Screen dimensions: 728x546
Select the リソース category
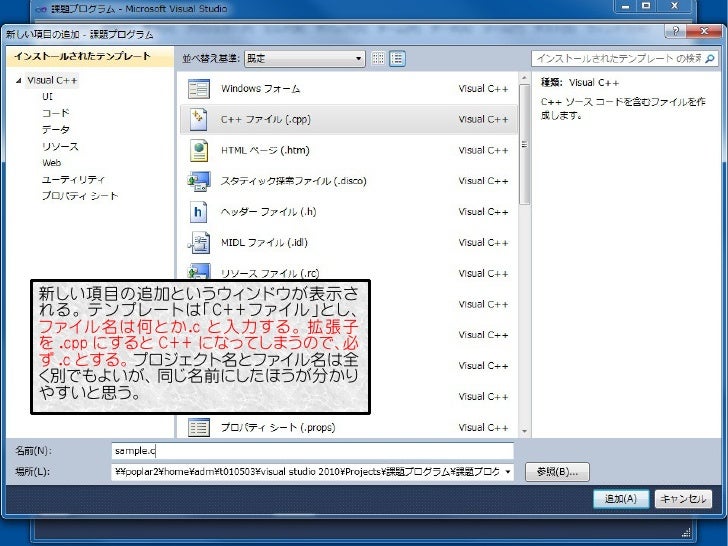click(60, 146)
